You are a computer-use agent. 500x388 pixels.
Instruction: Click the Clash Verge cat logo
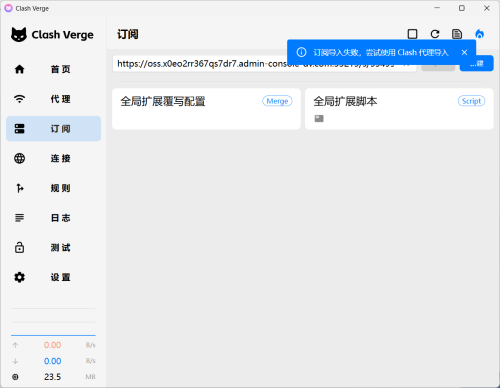click(19, 34)
